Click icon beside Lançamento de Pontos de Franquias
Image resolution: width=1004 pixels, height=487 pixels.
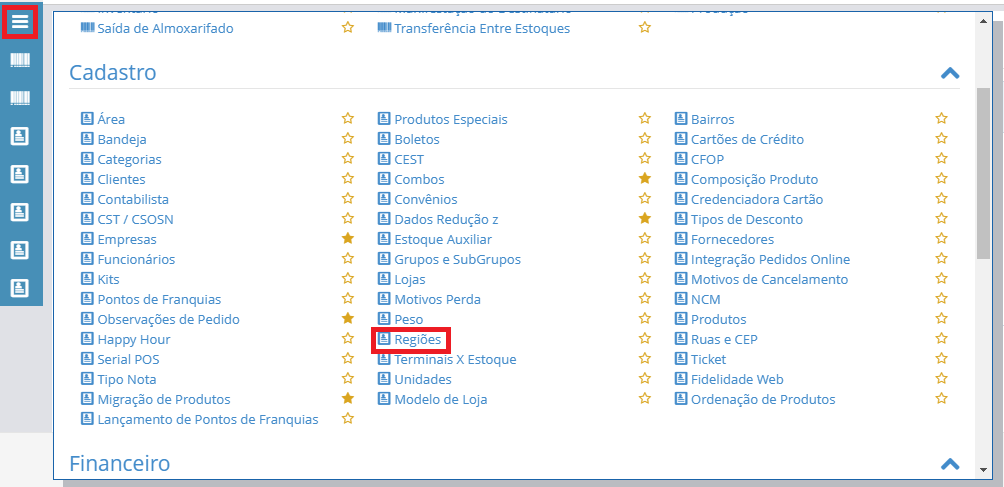tap(87, 419)
